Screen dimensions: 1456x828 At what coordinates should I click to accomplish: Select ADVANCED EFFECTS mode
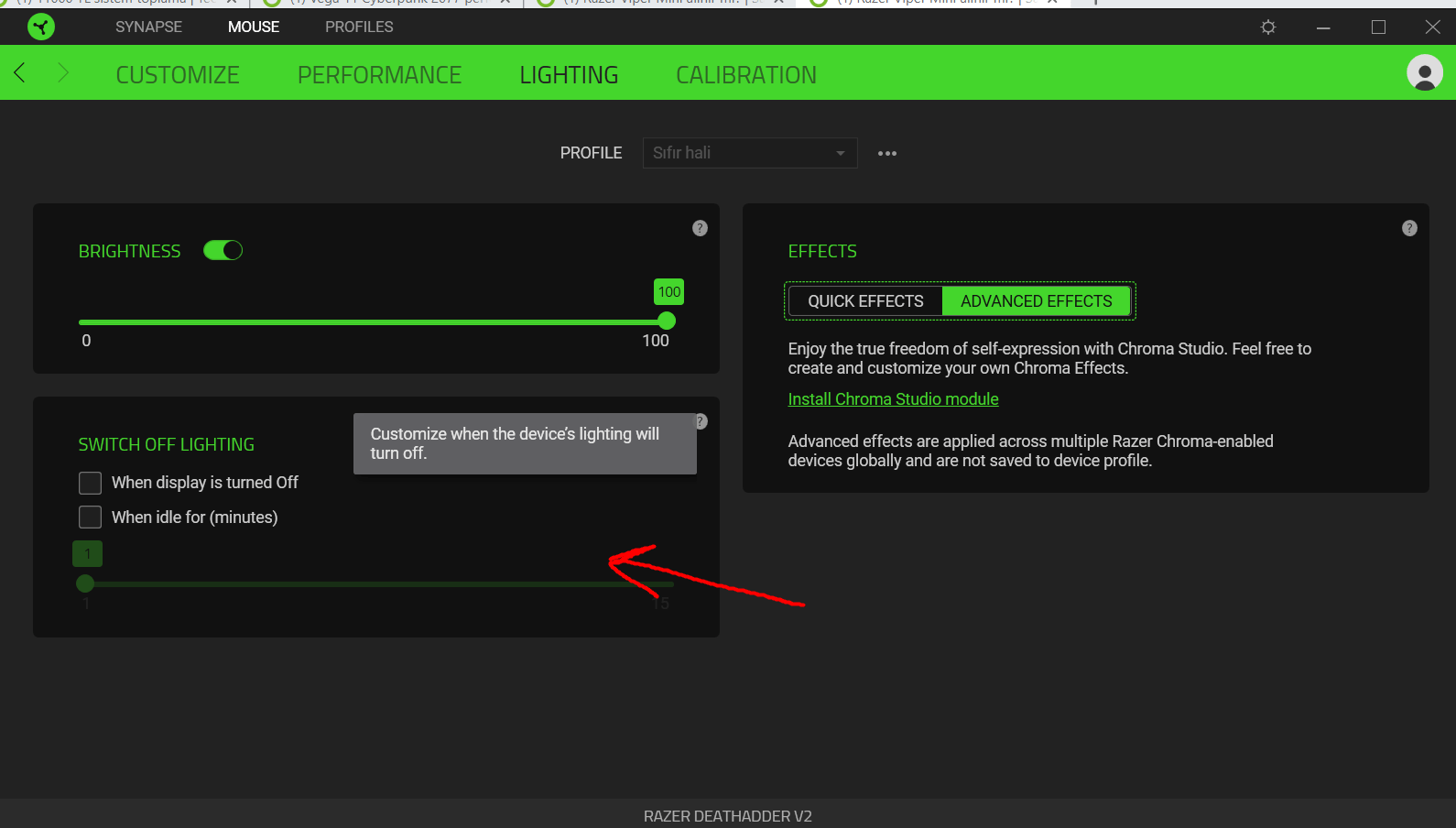[x=1037, y=301]
